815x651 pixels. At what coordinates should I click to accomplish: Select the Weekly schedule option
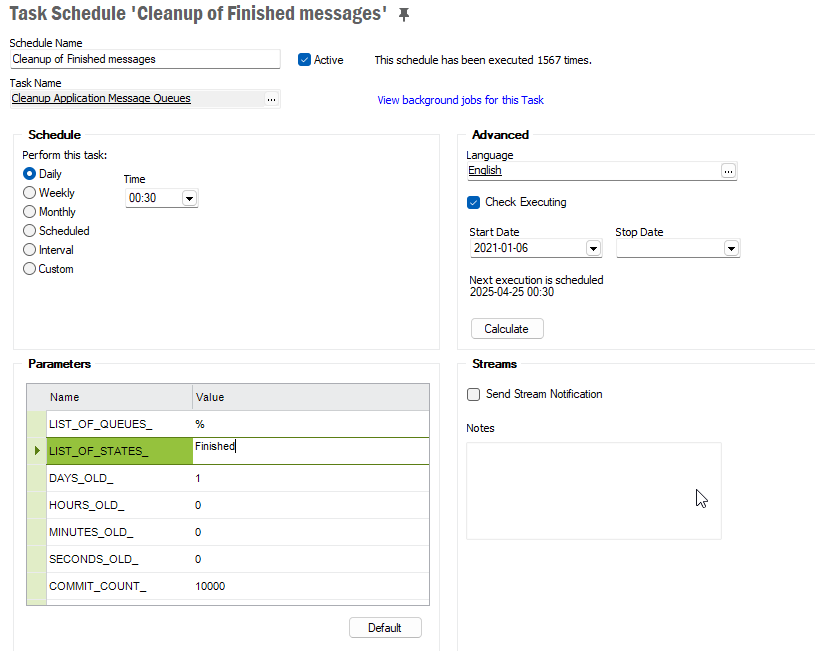pyautogui.click(x=30, y=193)
